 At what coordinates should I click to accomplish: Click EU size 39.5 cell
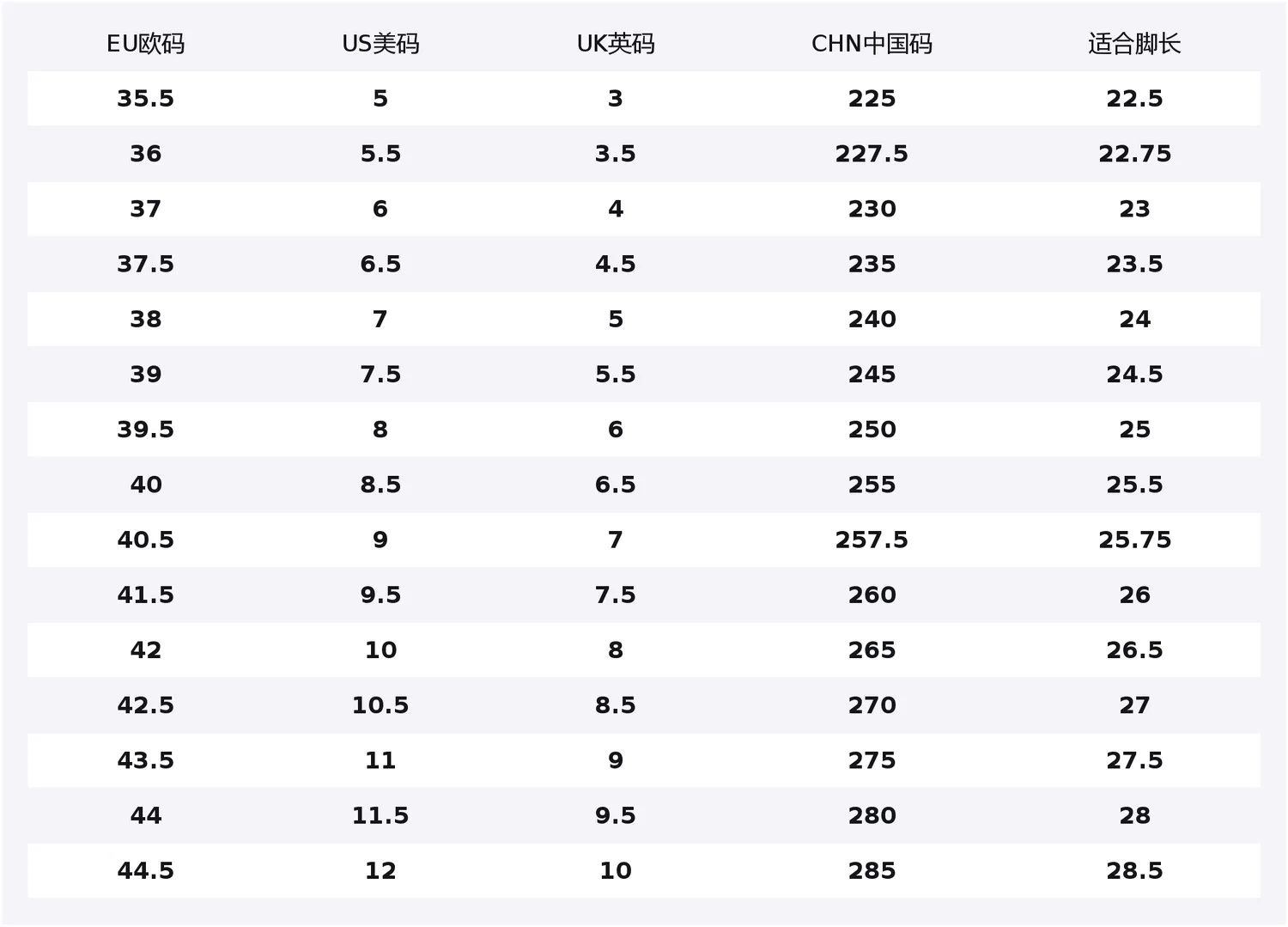(145, 430)
